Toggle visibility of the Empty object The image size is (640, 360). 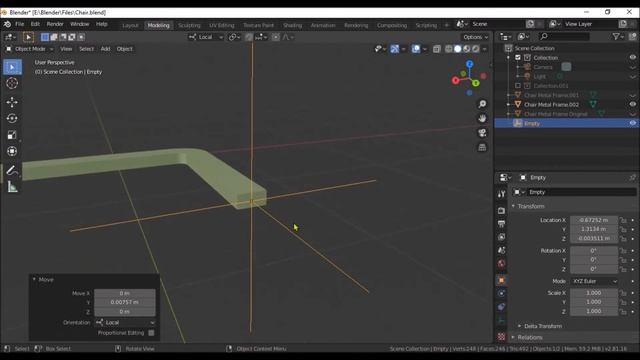pyautogui.click(x=632, y=123)
